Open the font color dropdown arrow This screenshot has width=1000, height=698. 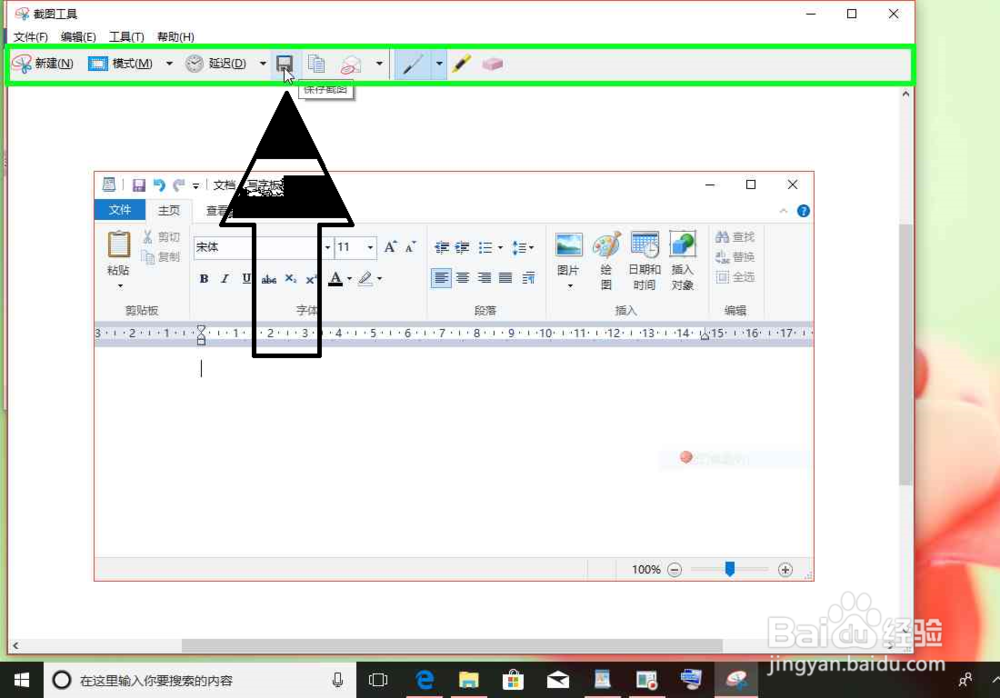tap(349, 279)
